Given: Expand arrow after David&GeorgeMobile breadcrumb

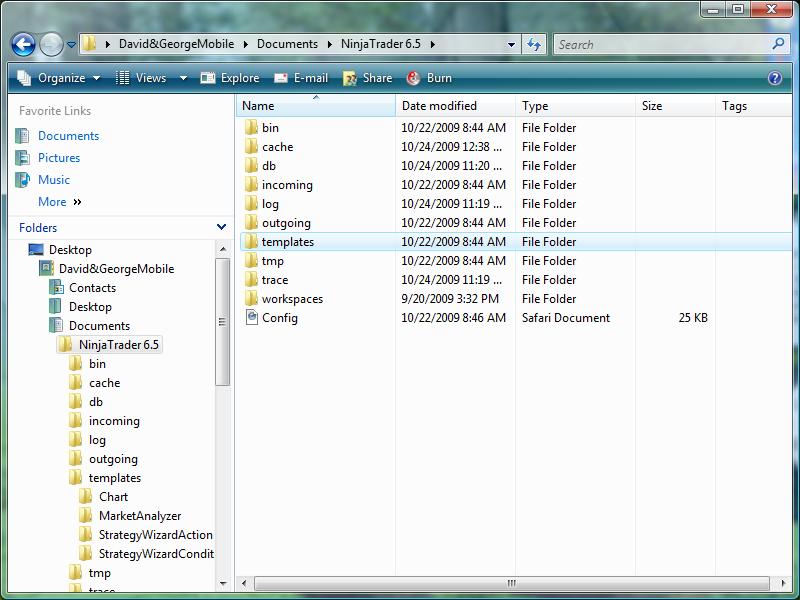Looking at the screenshot, I should 245,44.
